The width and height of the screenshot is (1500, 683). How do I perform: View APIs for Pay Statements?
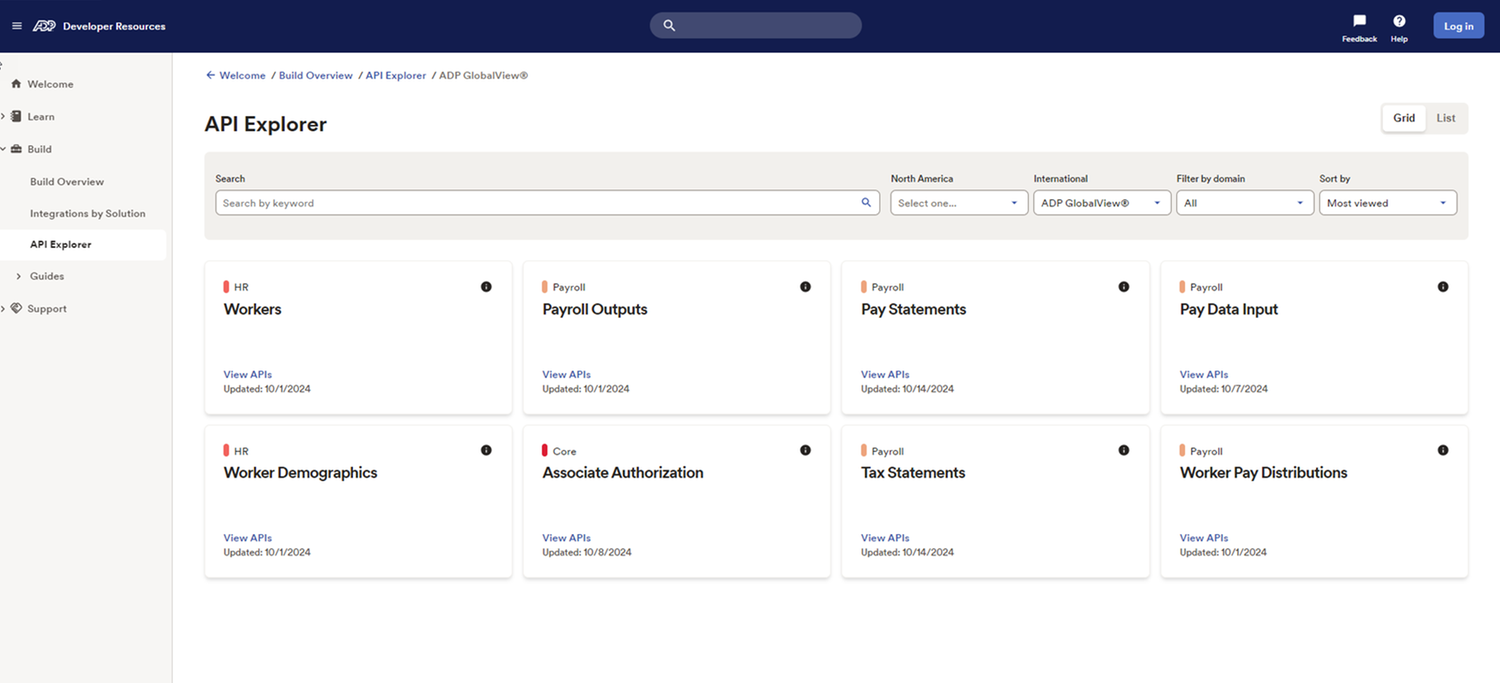pos(885,375)
